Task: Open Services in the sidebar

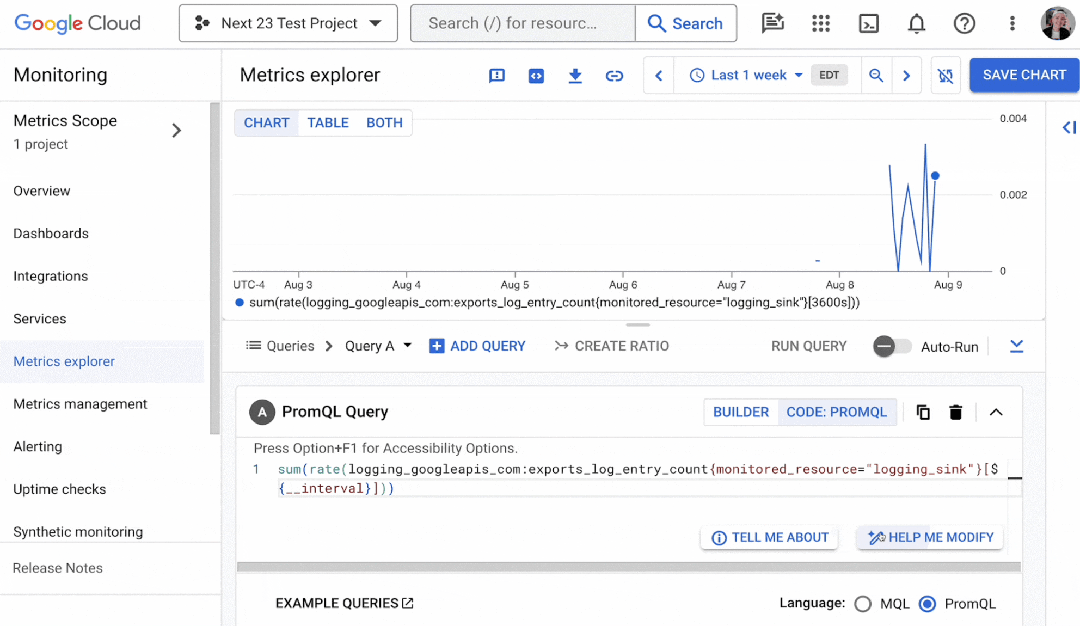Action: [39, 319]
